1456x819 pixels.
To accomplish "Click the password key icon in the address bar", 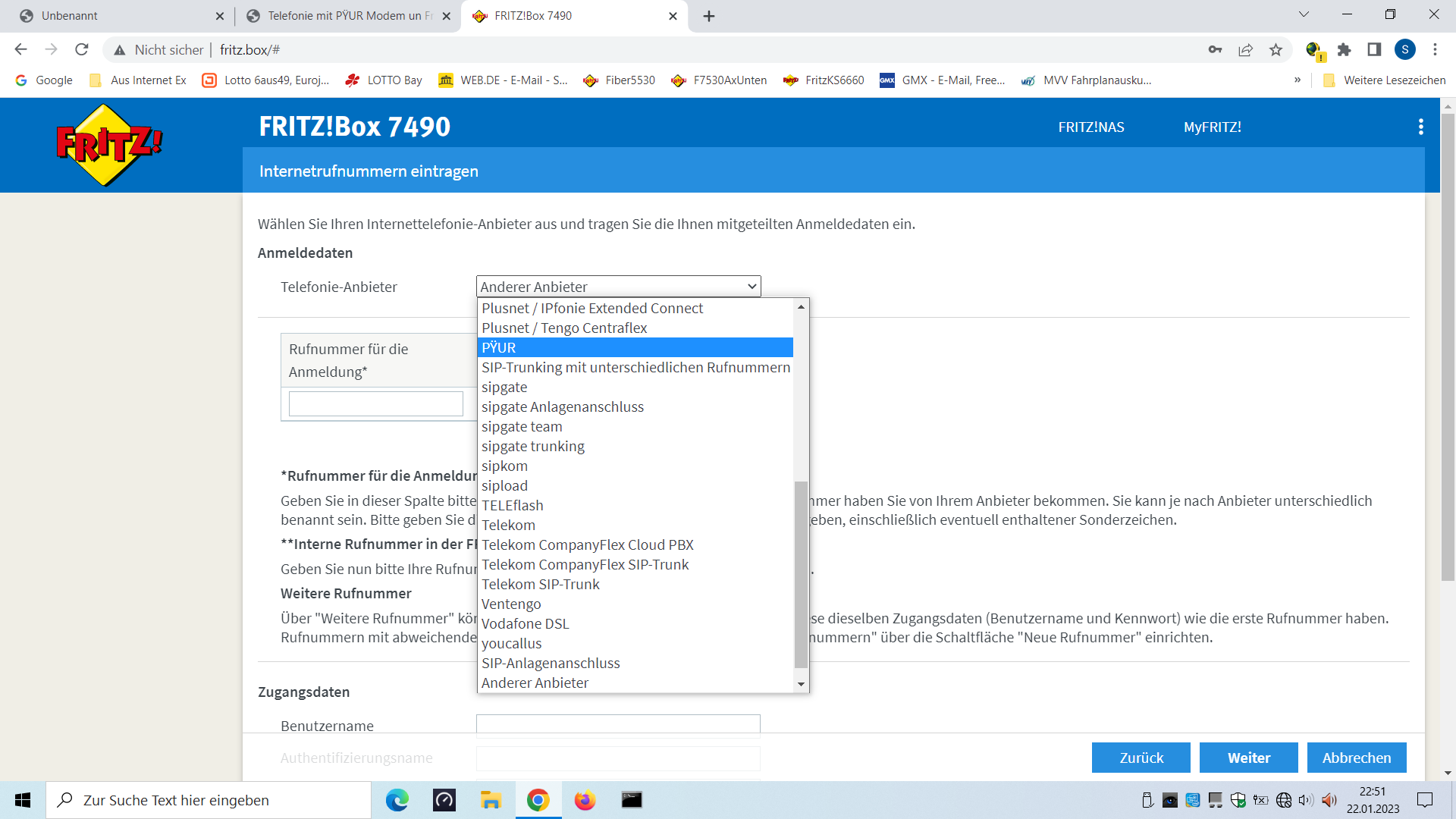I will click(1215, 50).
